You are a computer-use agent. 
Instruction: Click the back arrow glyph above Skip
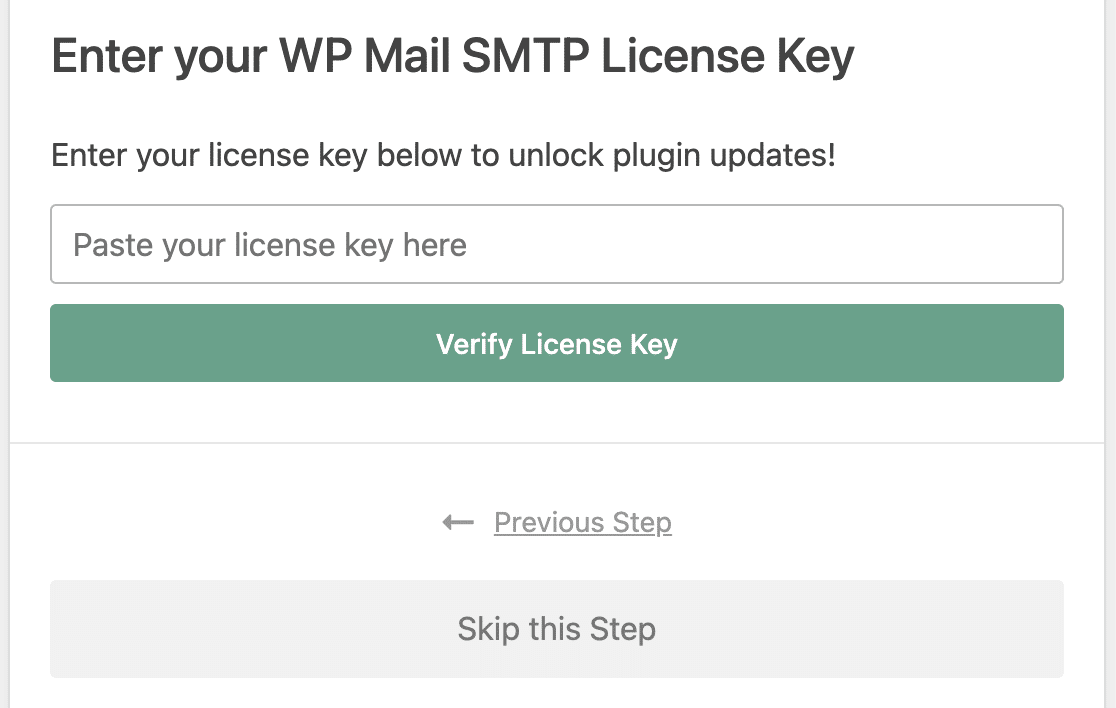click(458, 522)
